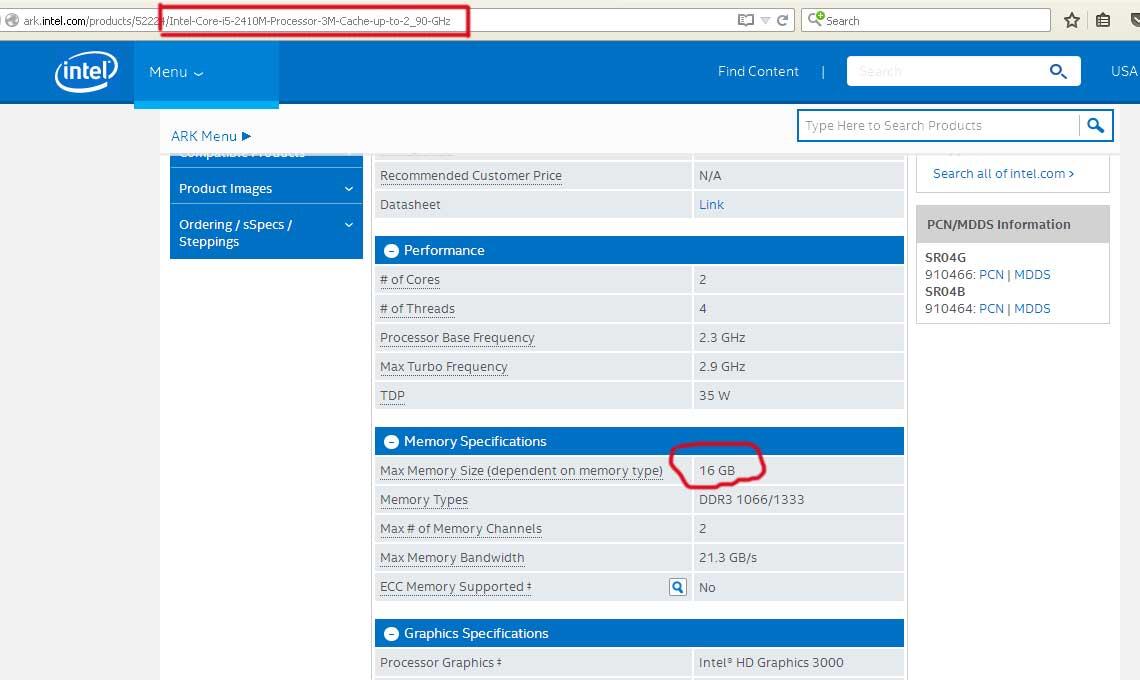Collapse the Graphics Specifications section
Screen dimensions: 1140x680
(391, 633)
